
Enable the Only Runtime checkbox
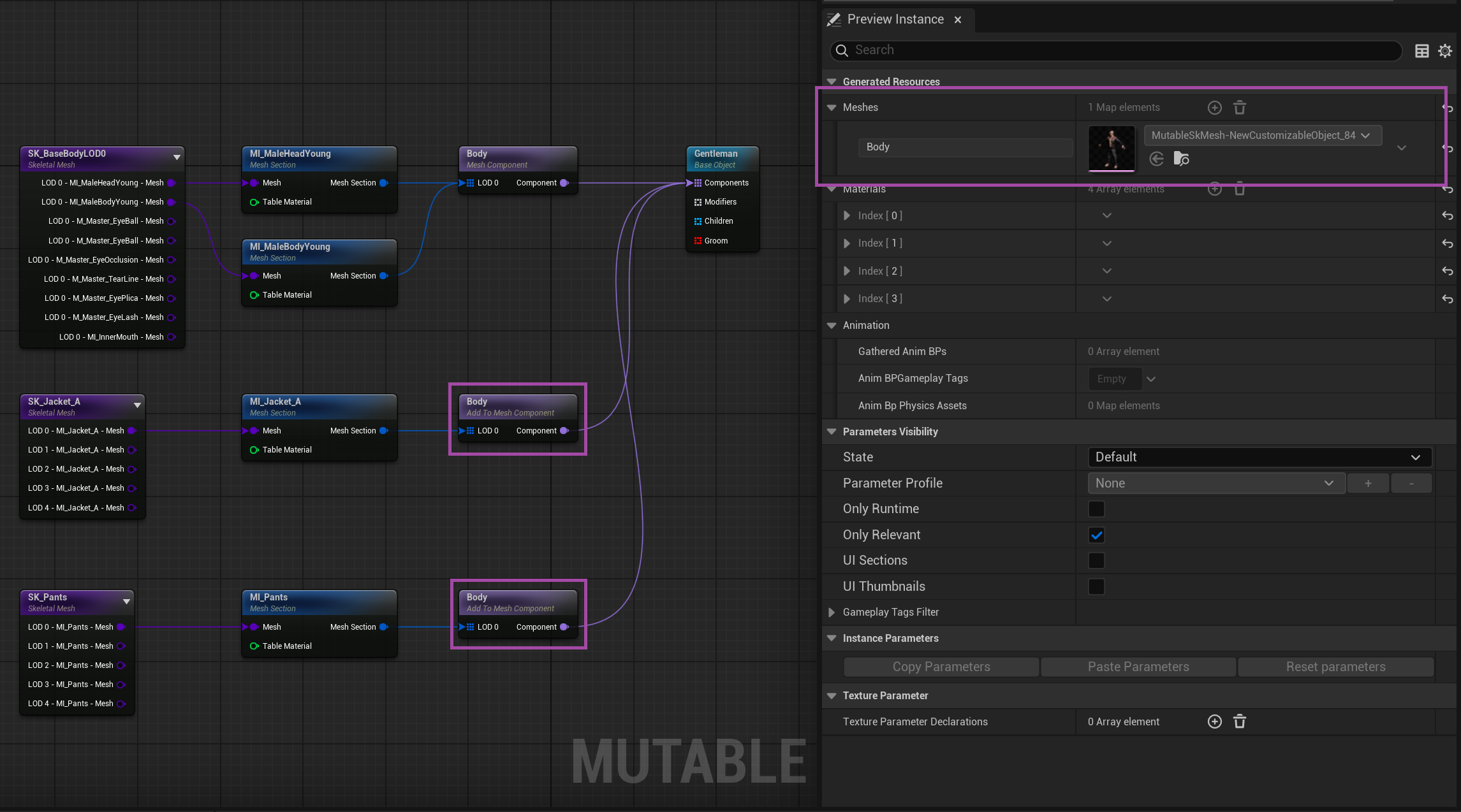click(1096, 509)
